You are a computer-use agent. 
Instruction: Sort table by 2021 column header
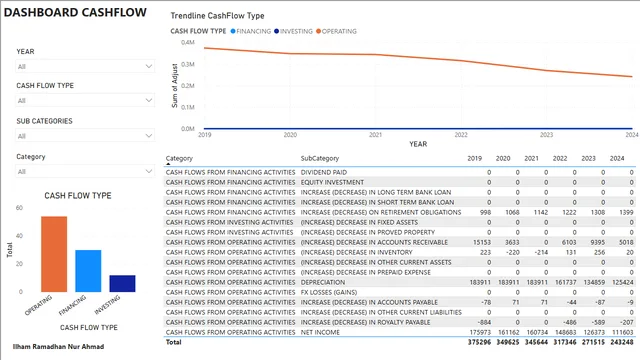pyautogui.click(x=531, y=158)
